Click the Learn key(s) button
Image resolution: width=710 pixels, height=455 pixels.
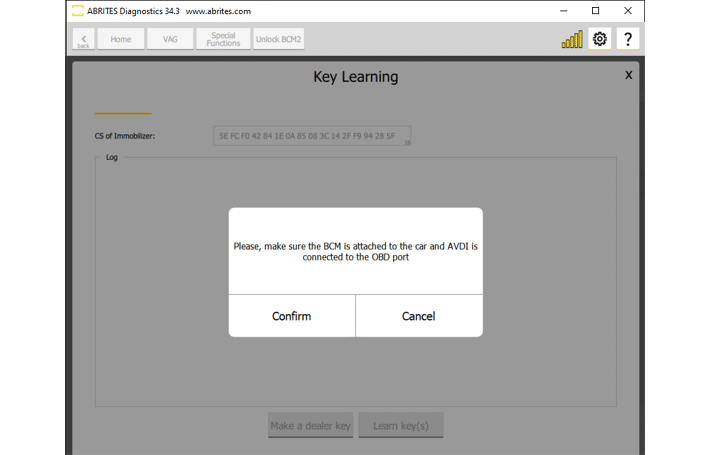[401, 426]
